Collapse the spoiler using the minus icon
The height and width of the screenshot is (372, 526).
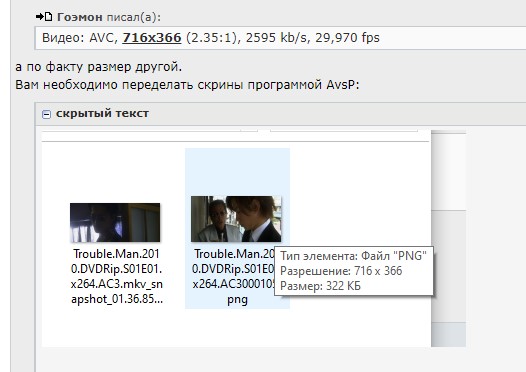click(x=46, y=114)
